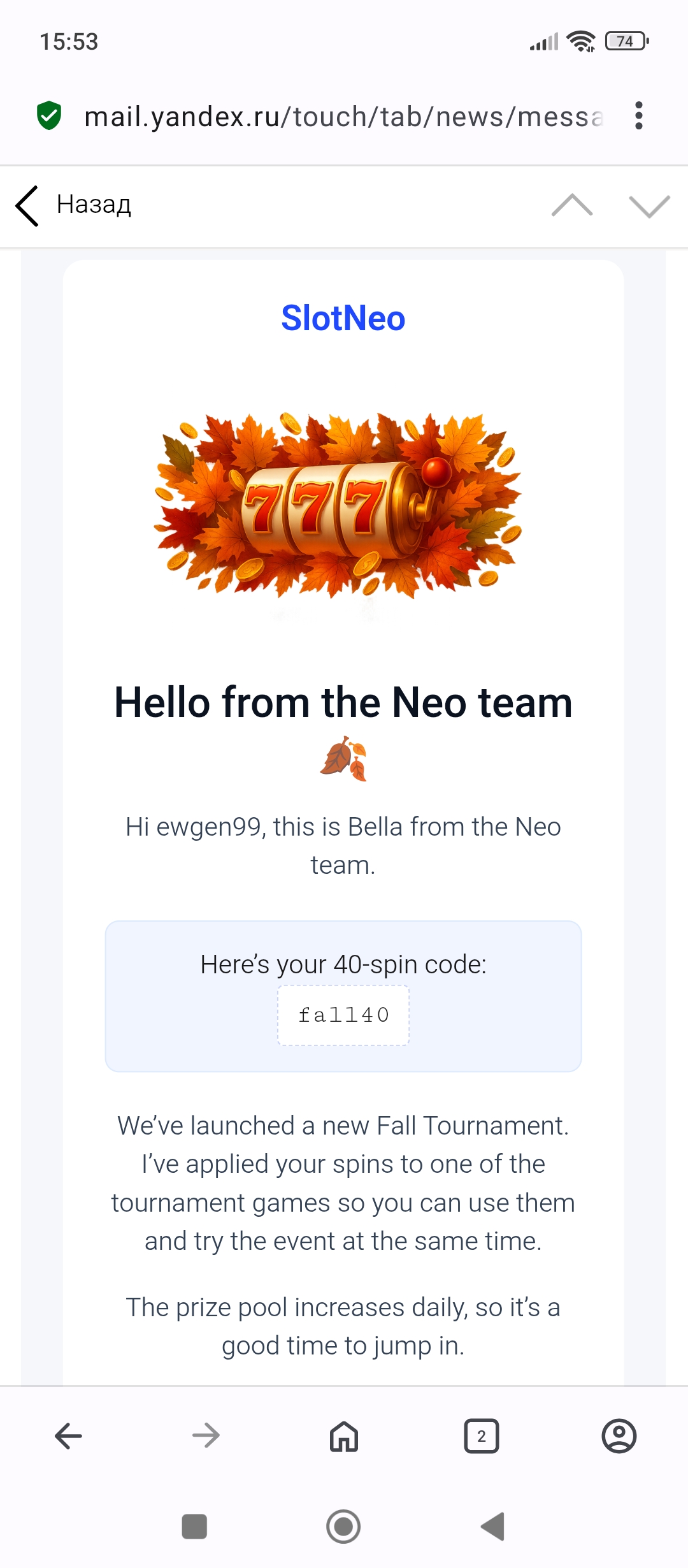Screen dimensions: 688x1568
Task: Tap the mail.yandex.ru address bar
Action: pos(343,117)
